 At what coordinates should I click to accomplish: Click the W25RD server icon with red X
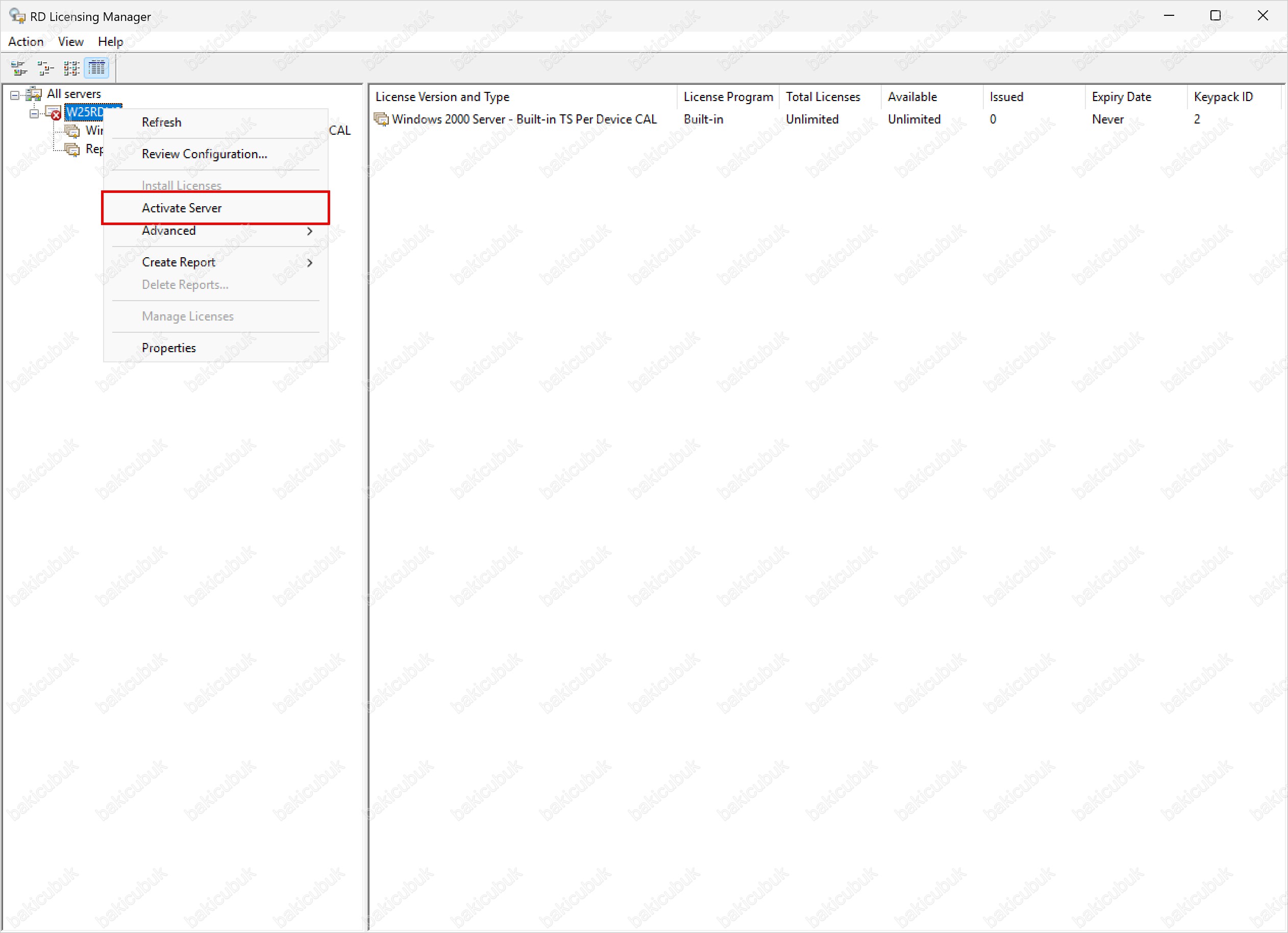[54, 112]
